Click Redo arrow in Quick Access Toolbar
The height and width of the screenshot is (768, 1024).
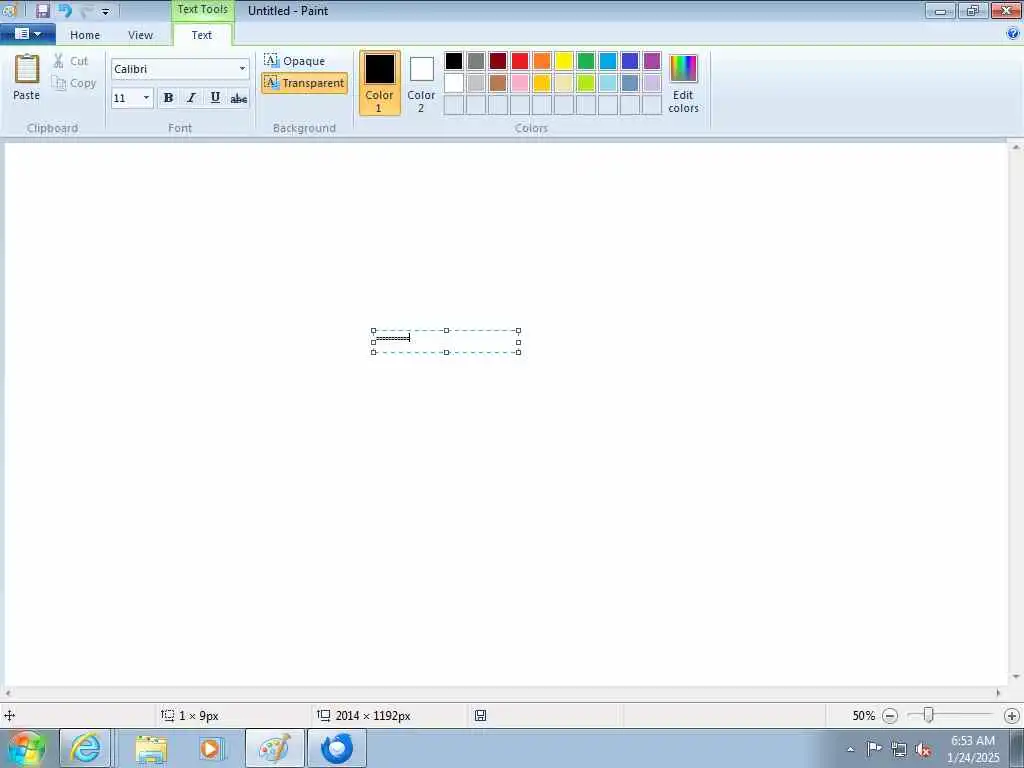[87, 11]
